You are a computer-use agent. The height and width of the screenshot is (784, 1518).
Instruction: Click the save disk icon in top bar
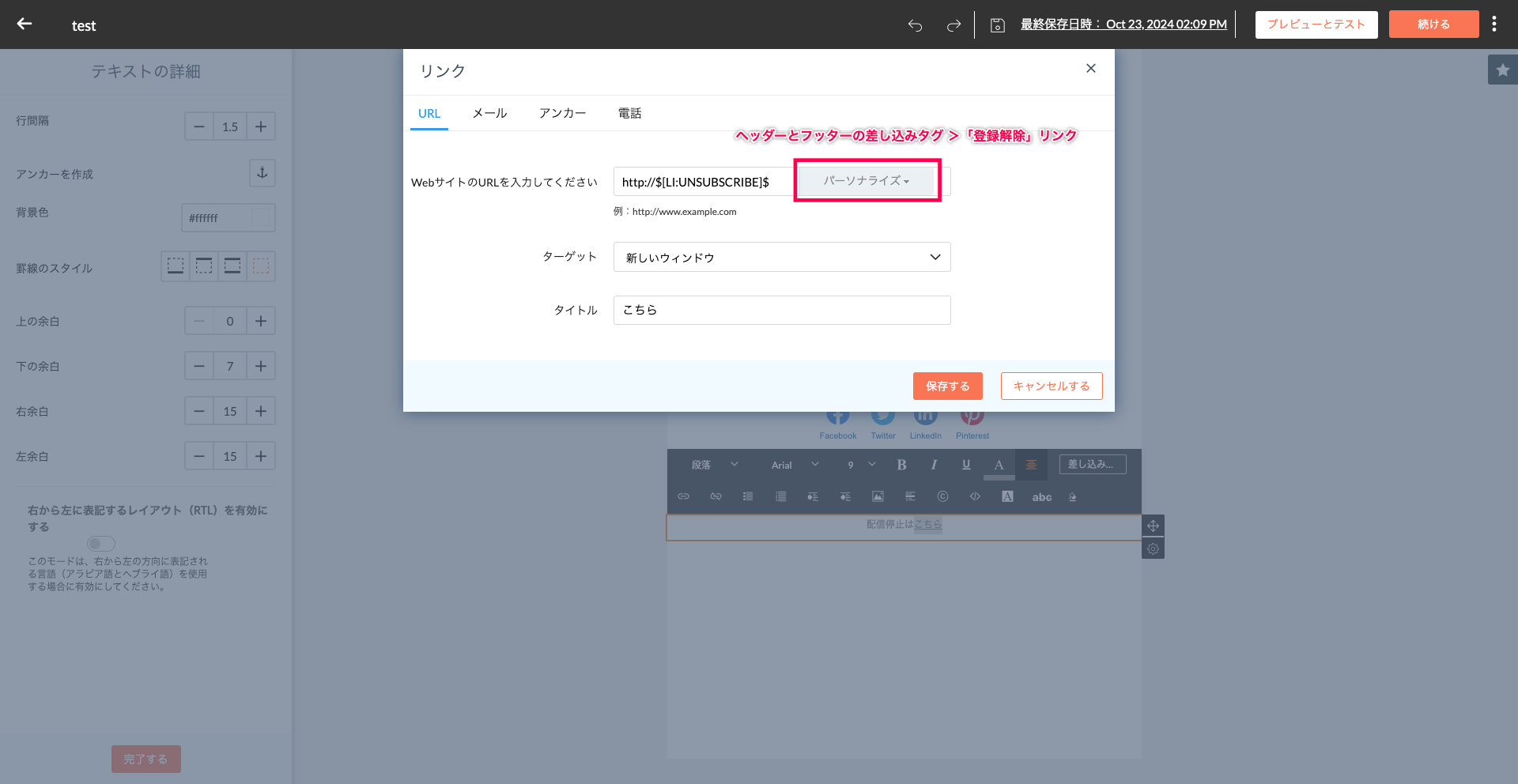tap(998, 25)
